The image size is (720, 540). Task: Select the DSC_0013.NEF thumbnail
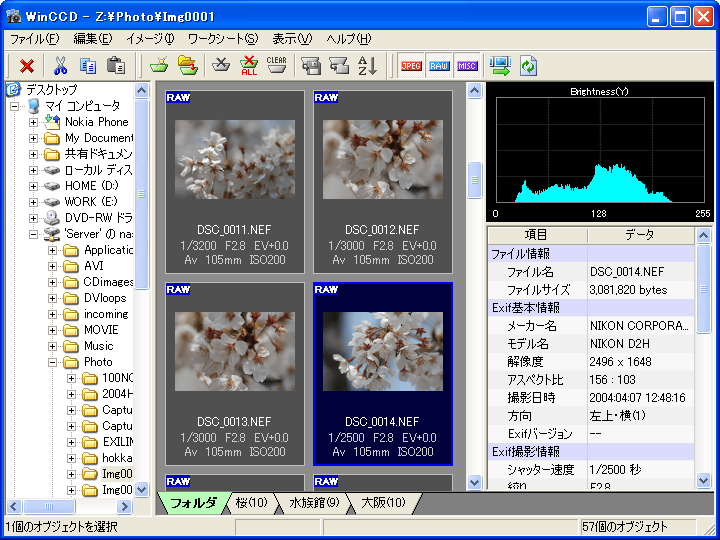235,374
